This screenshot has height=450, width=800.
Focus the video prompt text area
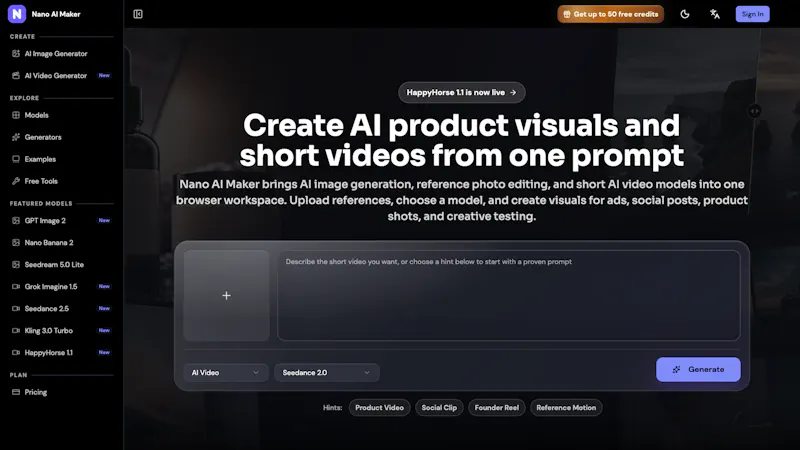[509, 295]
